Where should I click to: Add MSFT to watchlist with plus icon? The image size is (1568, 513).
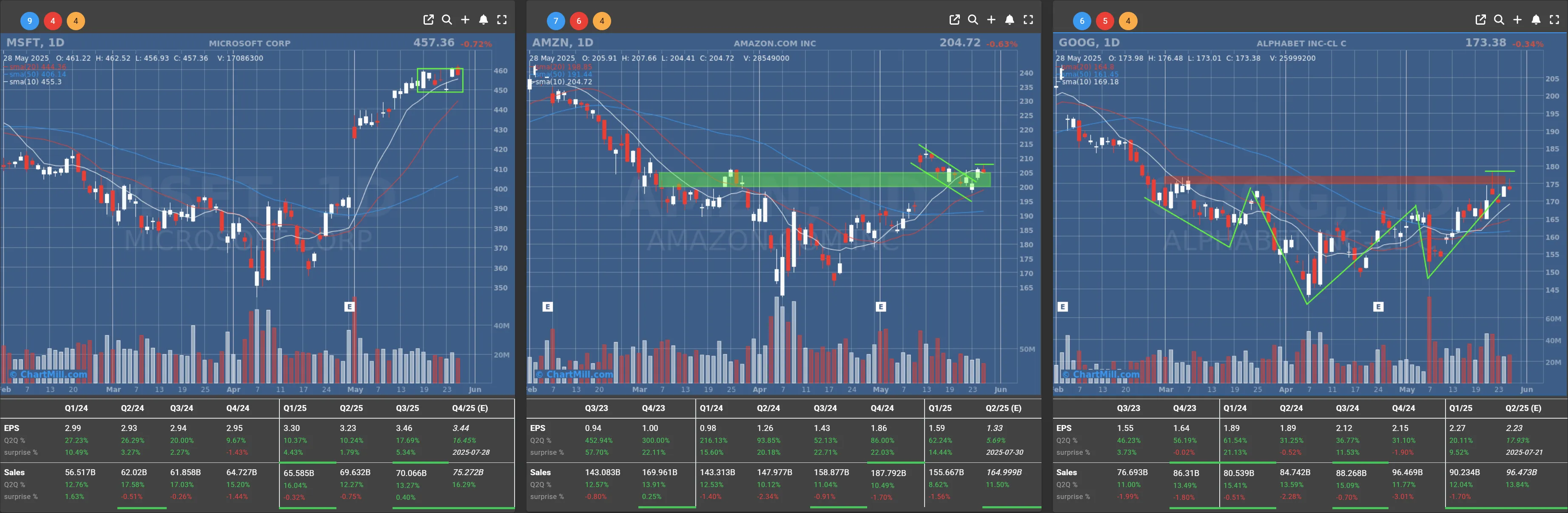465,20
